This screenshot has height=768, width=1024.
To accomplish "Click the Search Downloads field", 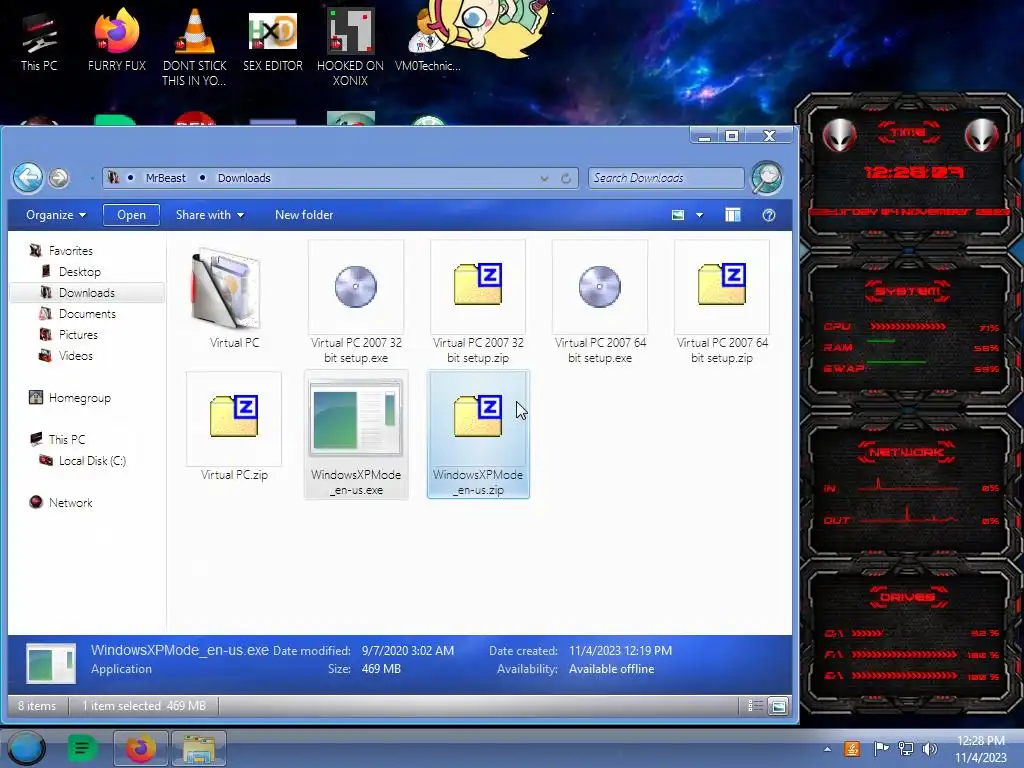I will tap(666, 178).
